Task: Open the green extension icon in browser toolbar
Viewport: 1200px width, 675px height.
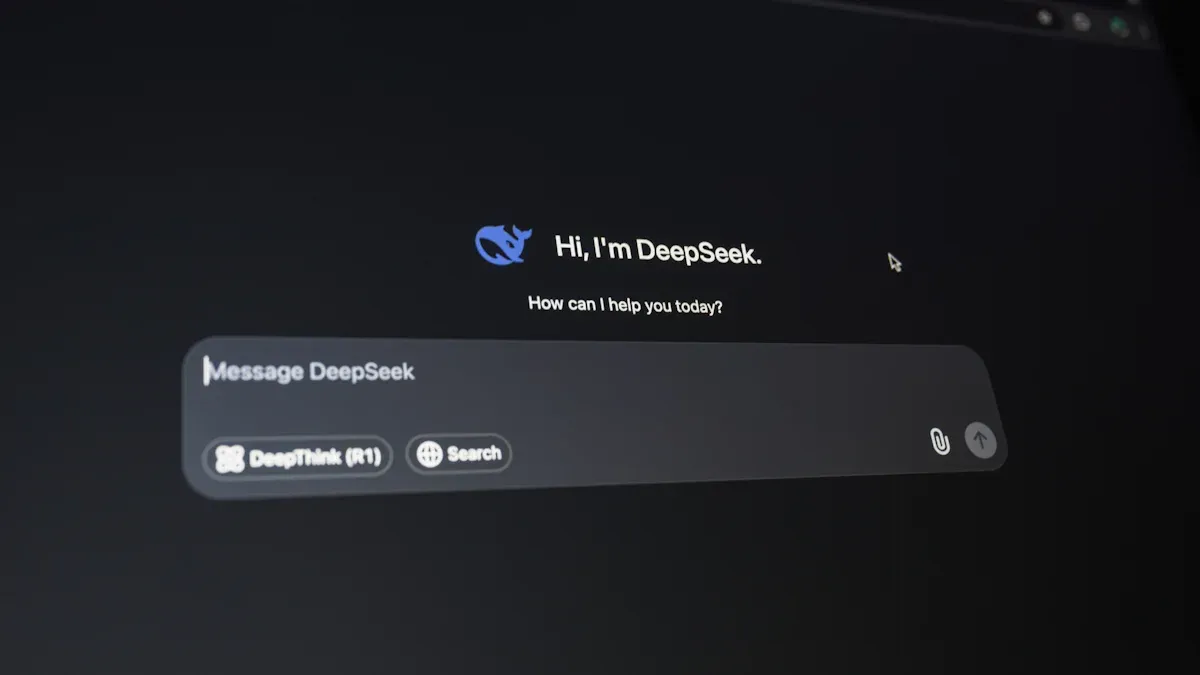Action: [1119, 27]
